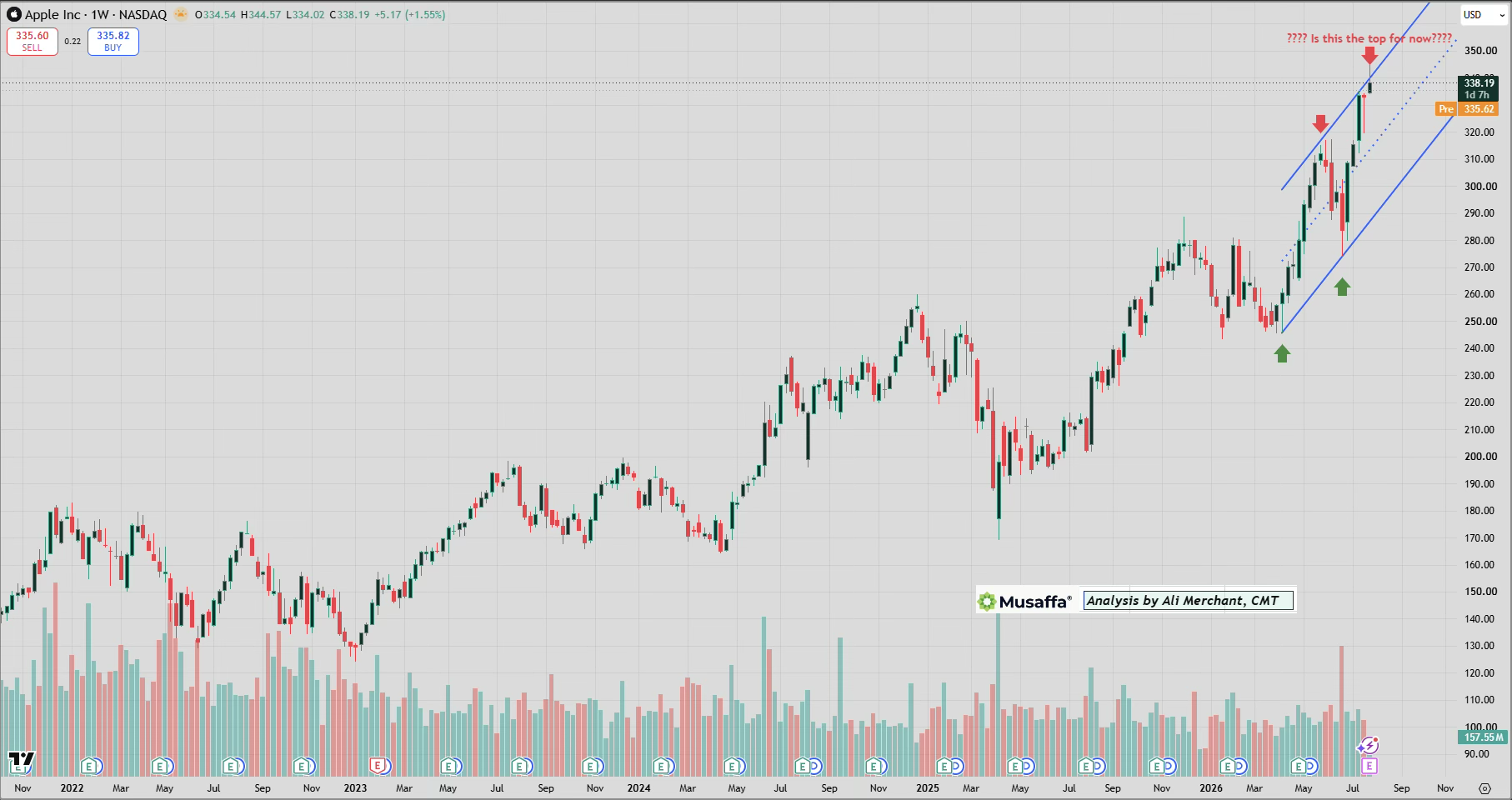Open the November 2024 earnings E marker
This screenshot has width=1512, height=800.
[x=873, y=766]
